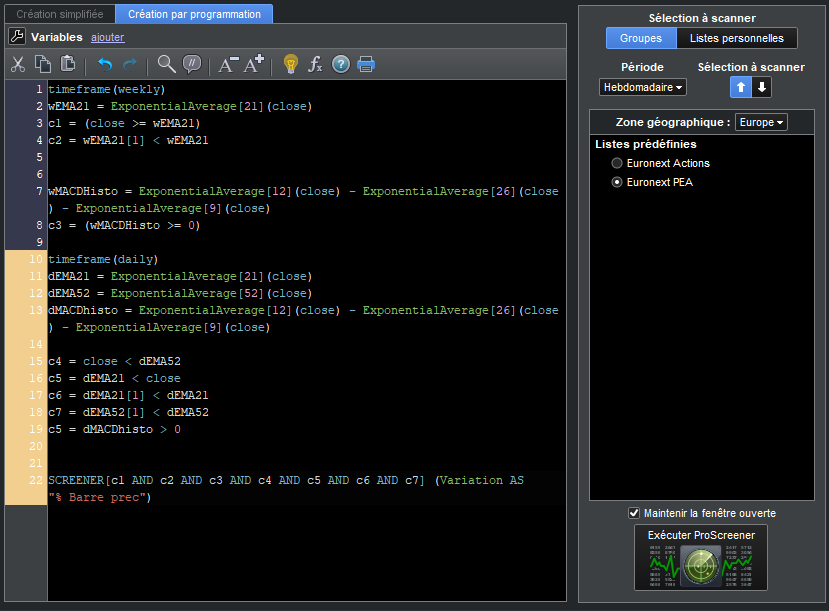Decrease the editor font size
829x611 pixels.
(228, 65)
